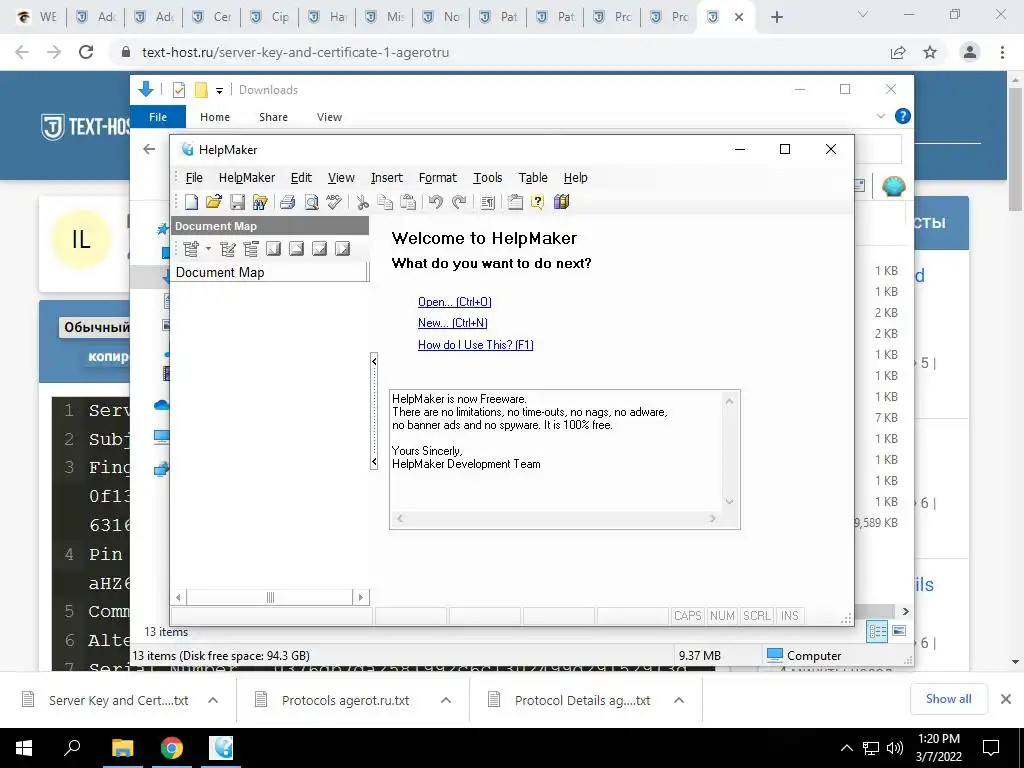Create a new document from HelpMaker toolbar
The image size is (1024, 768).
191,202
